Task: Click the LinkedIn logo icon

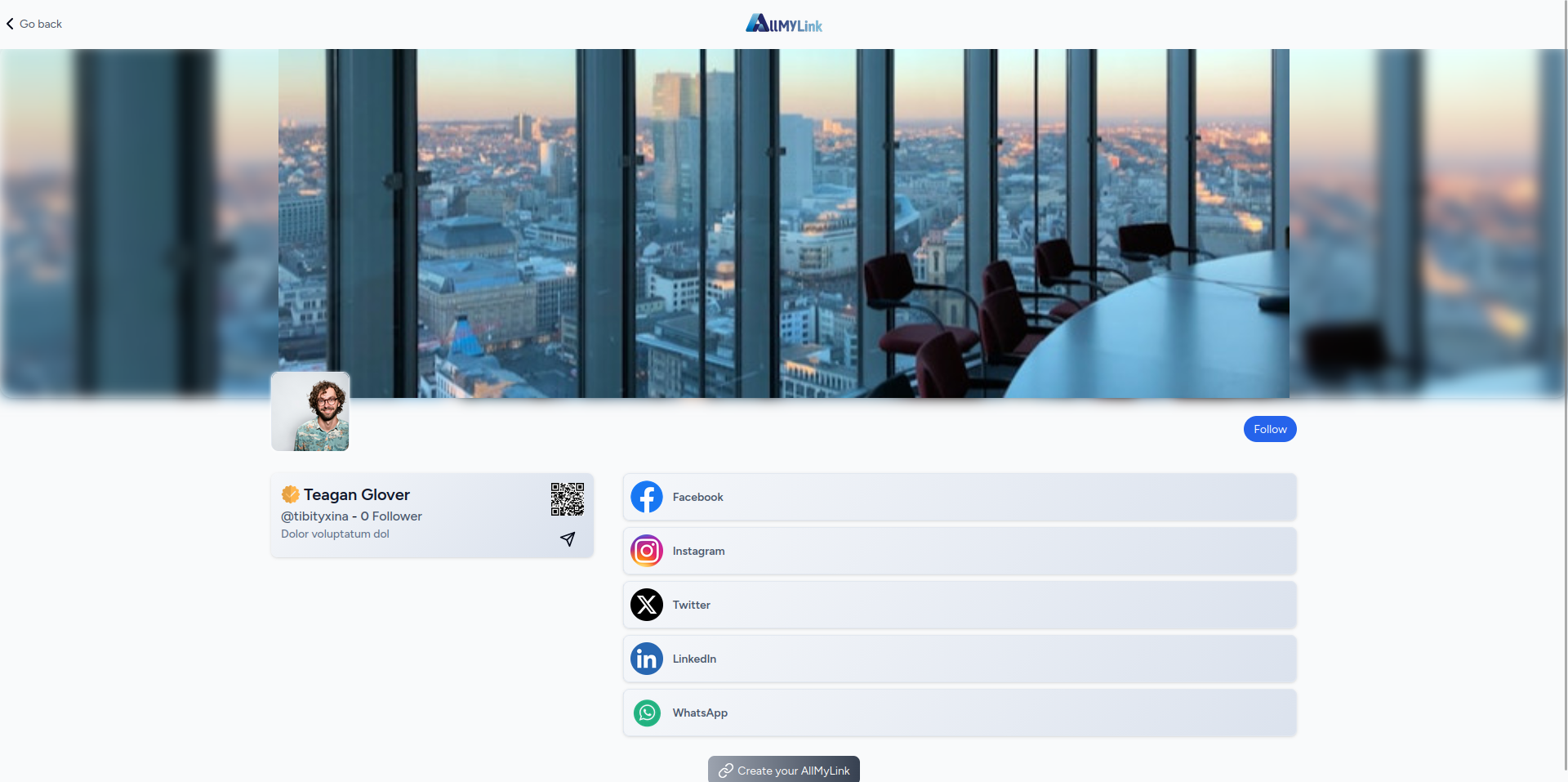Action: pyautogui.click(x=646, y=659)
